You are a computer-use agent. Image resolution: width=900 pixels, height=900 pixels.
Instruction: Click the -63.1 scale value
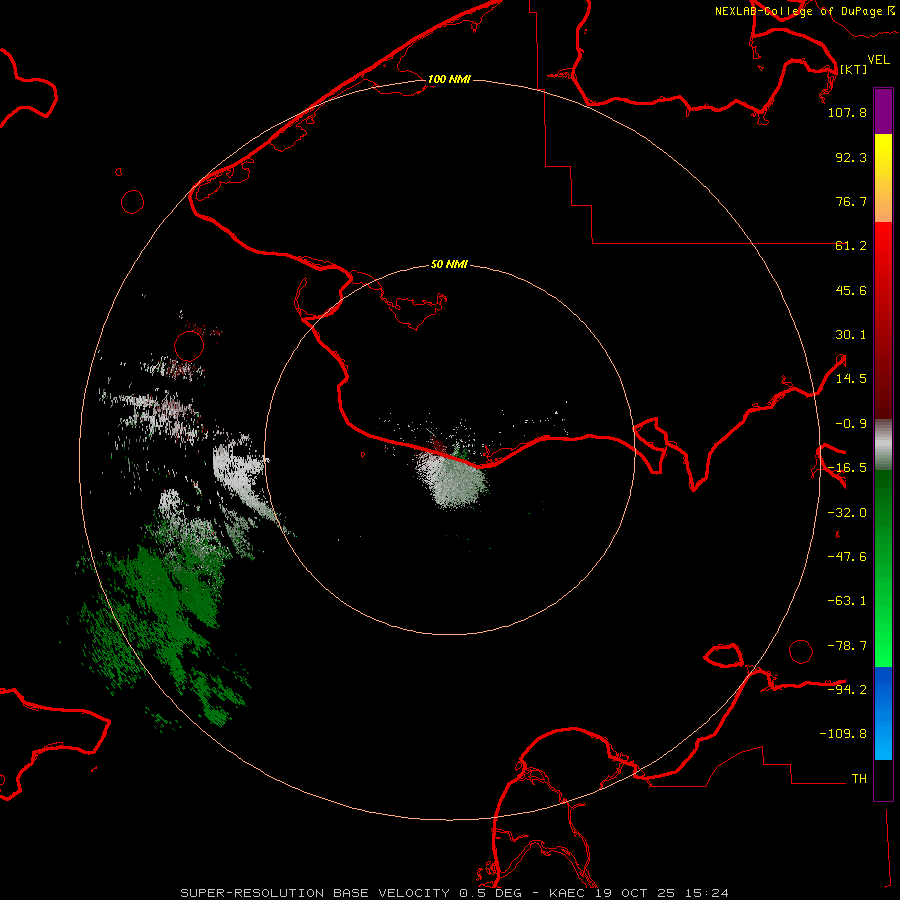[x=847, y=601]
